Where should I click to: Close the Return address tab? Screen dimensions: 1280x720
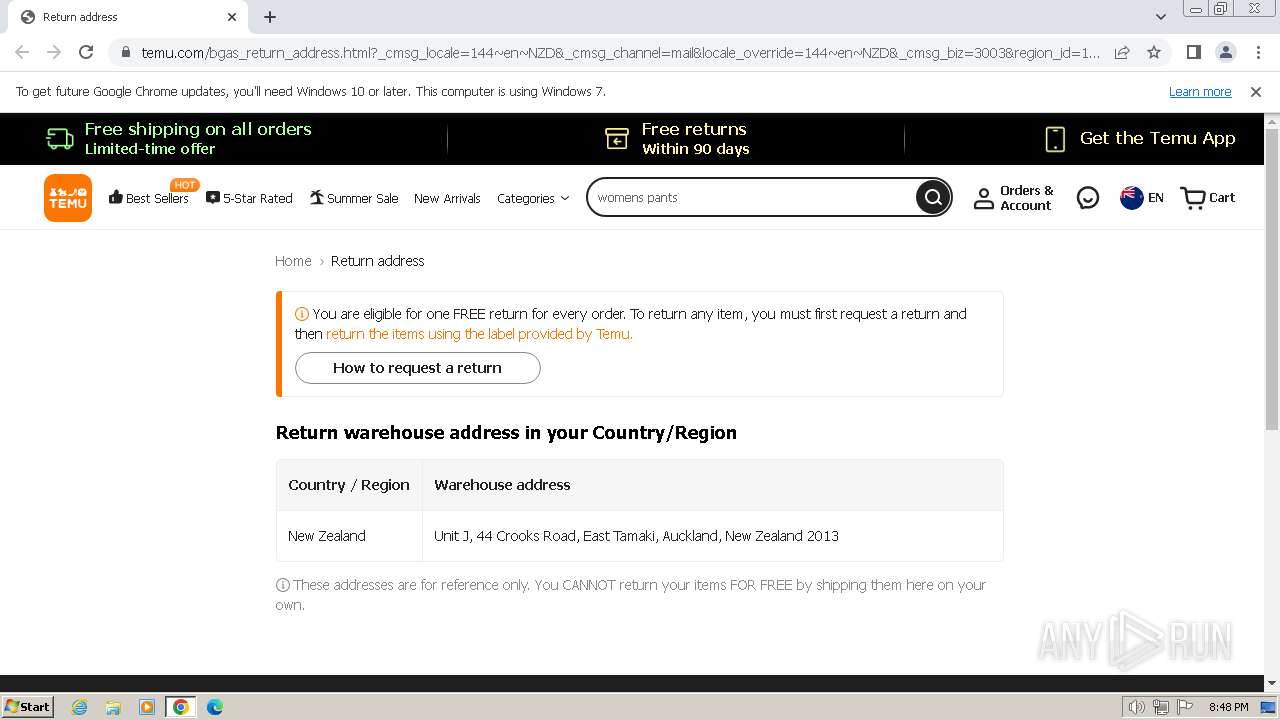point(232,17)
